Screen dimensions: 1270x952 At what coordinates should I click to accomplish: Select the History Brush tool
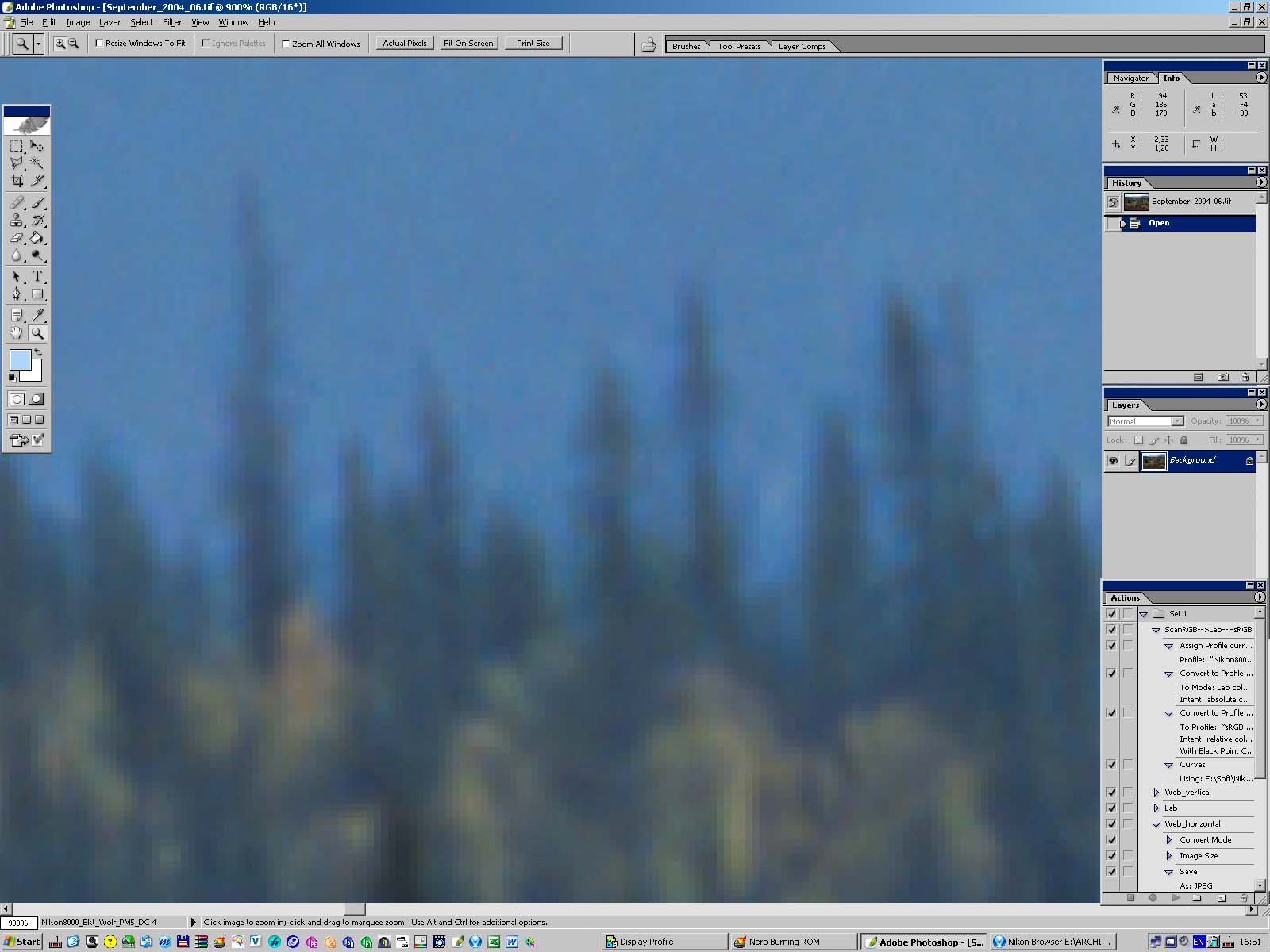37,221
